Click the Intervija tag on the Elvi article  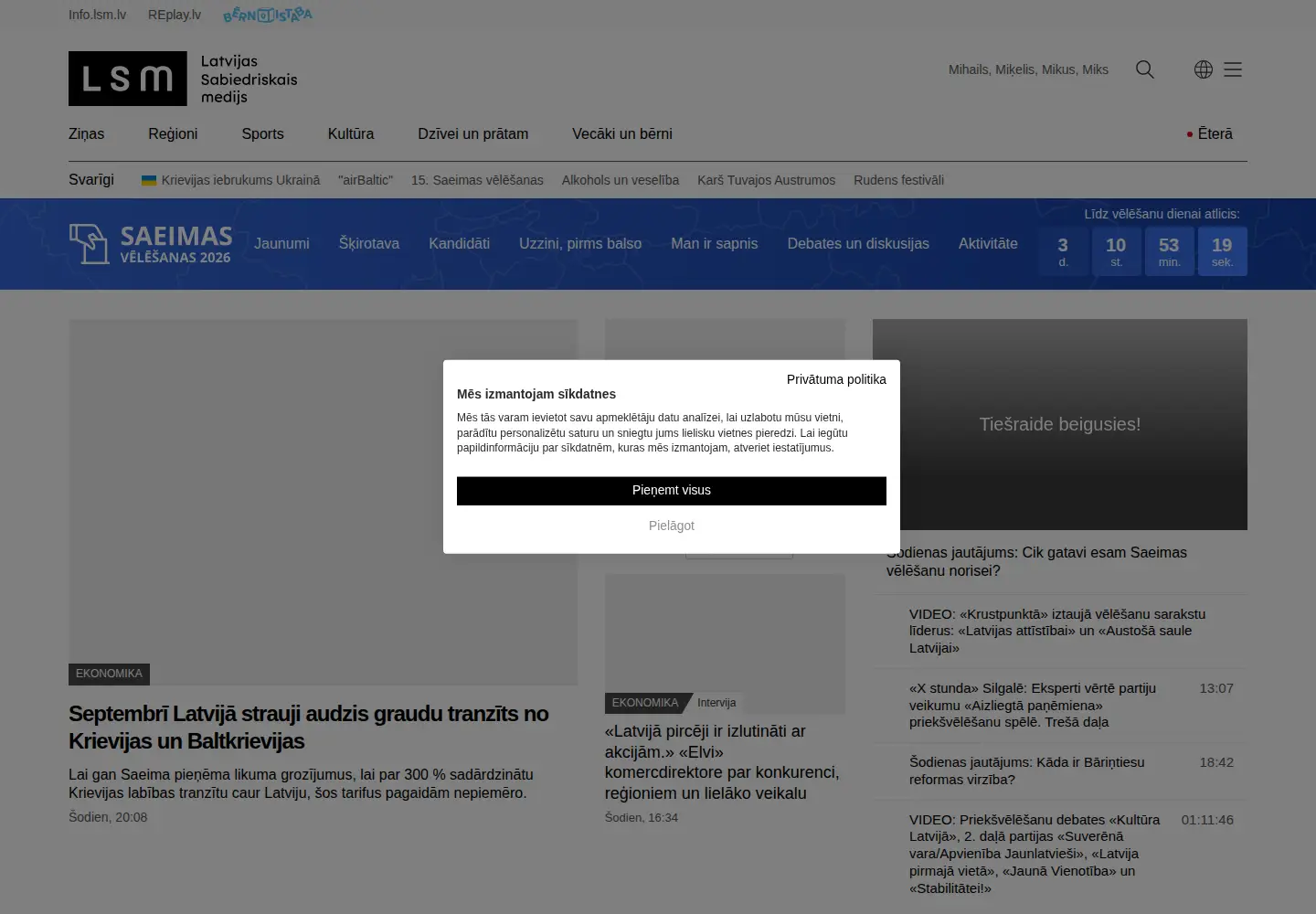coord(716,703)
